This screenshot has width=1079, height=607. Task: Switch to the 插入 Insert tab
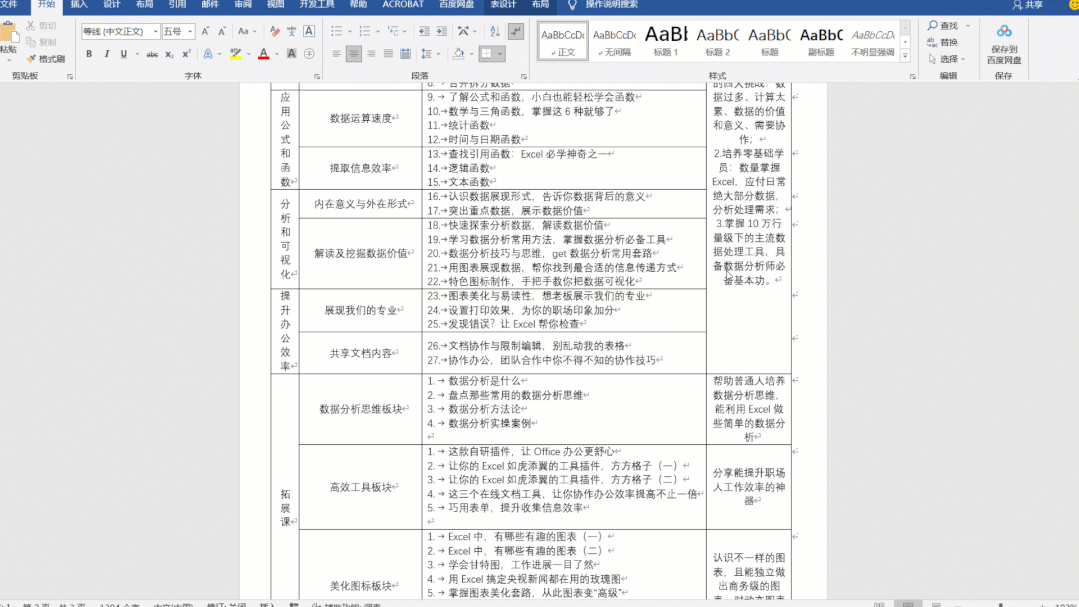(79, 5)
